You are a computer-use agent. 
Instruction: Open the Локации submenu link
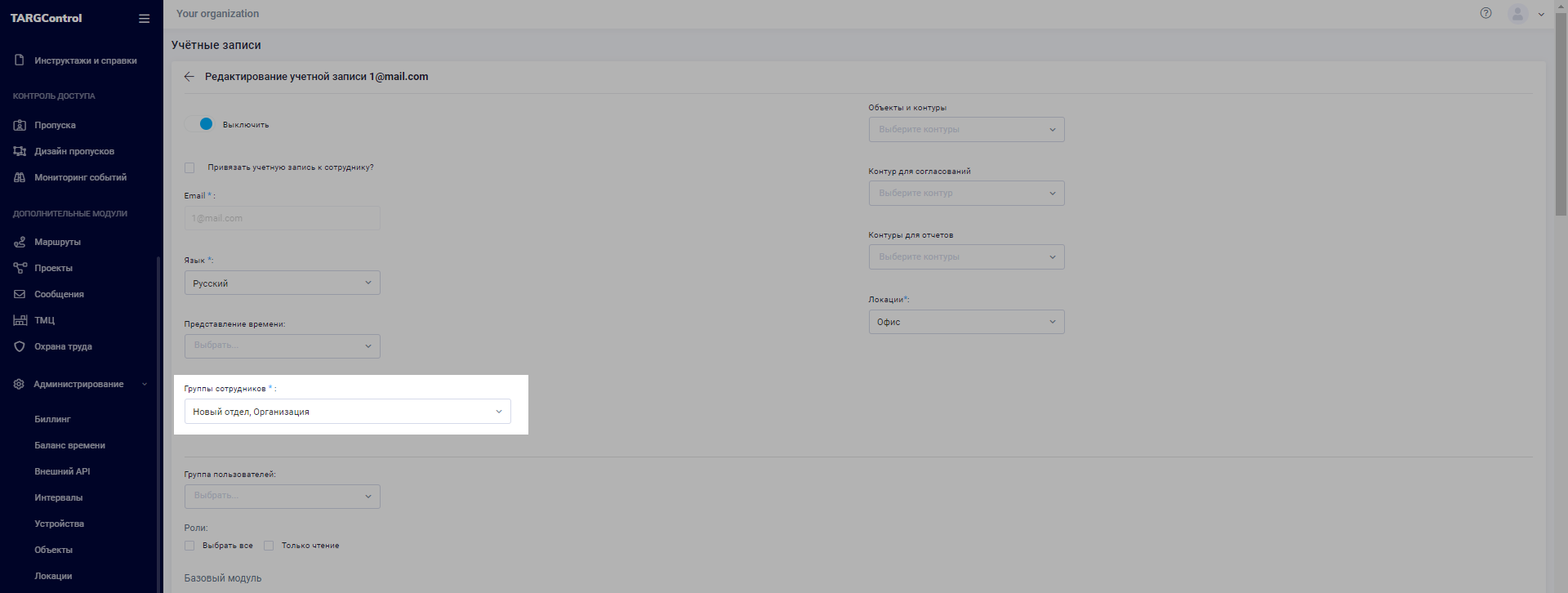pyautogui.click(x=53, y=576)
